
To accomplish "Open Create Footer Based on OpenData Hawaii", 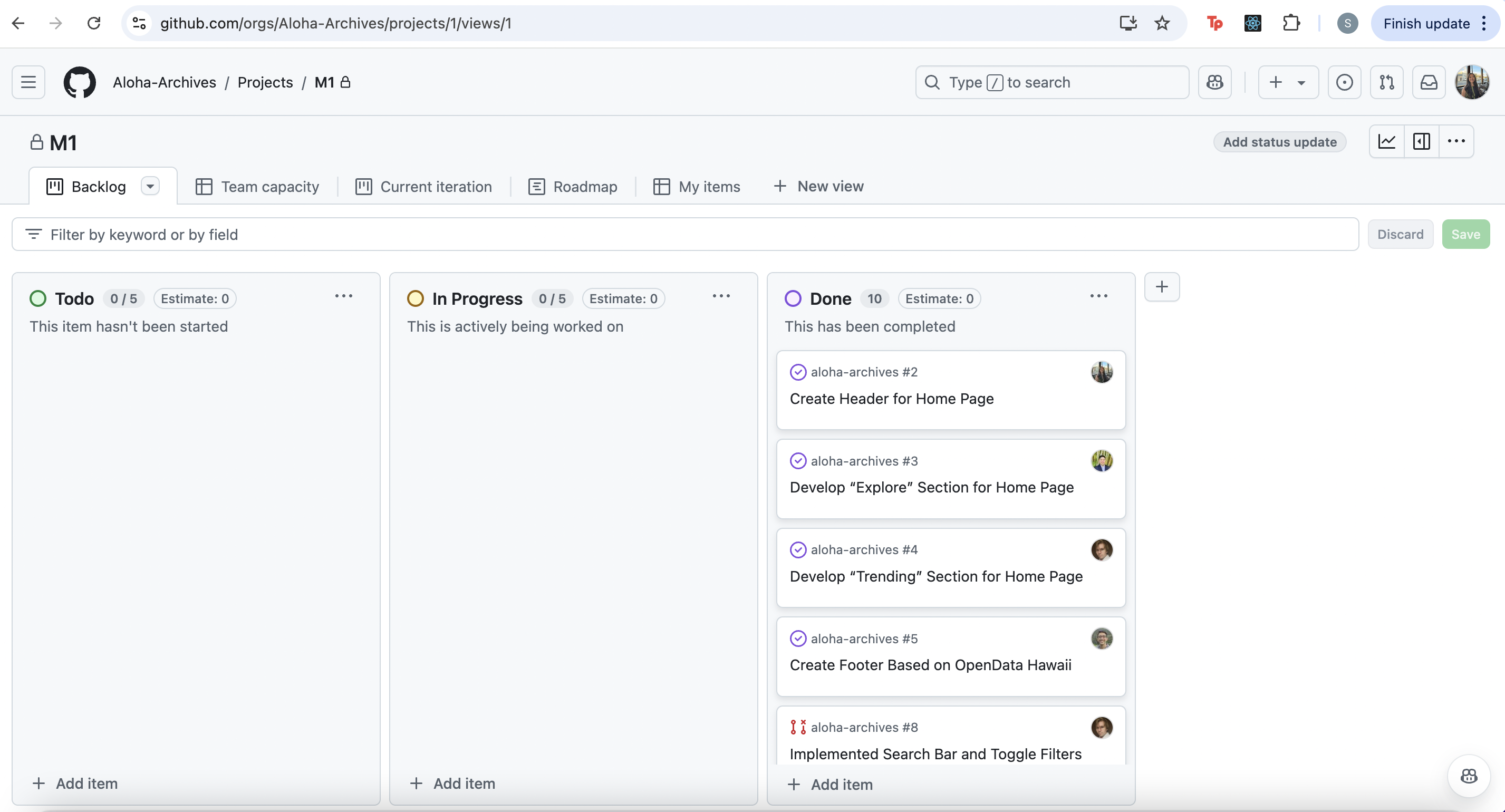I will tap(930, 665).
